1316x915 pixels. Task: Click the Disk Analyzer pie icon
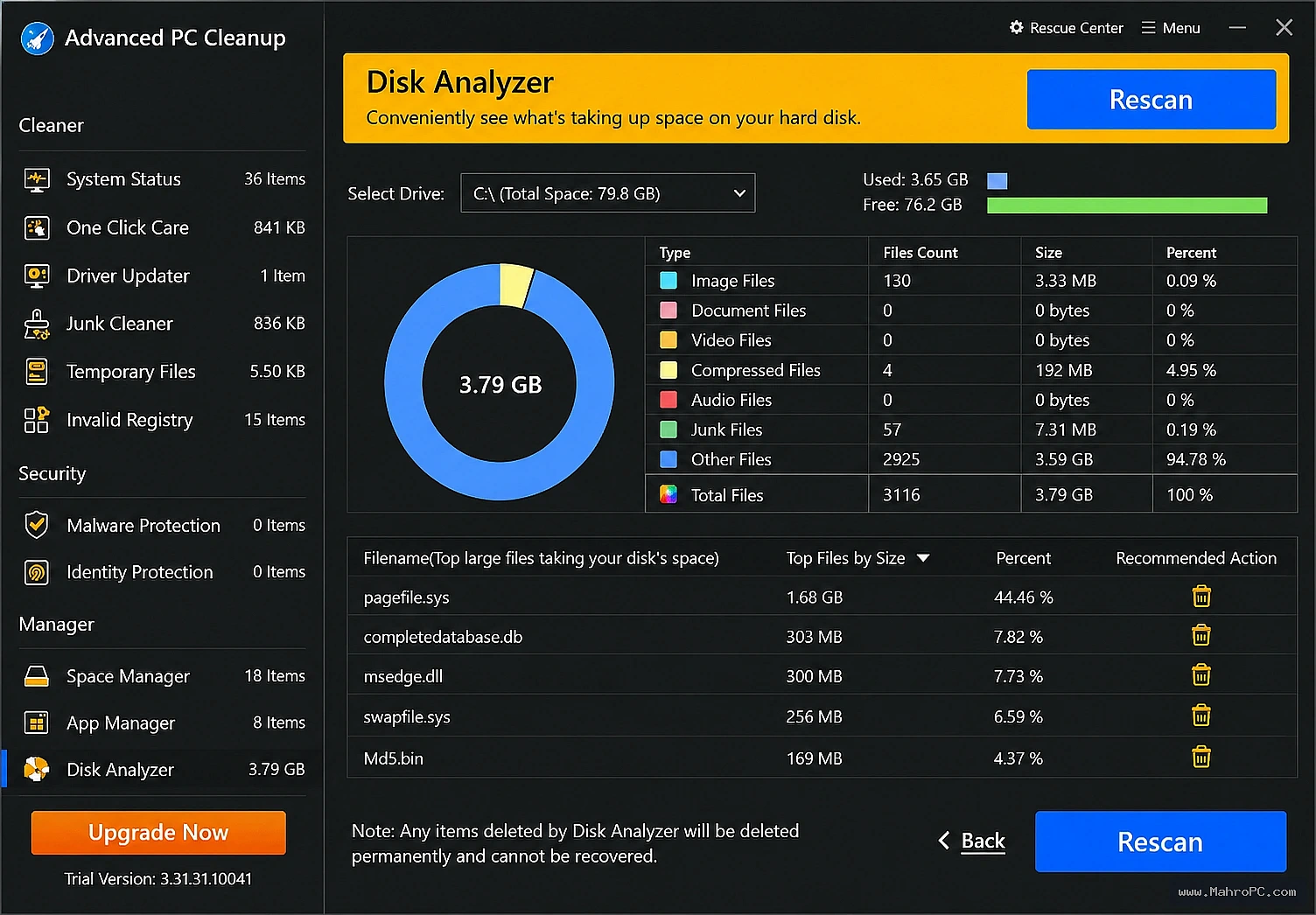37,769
